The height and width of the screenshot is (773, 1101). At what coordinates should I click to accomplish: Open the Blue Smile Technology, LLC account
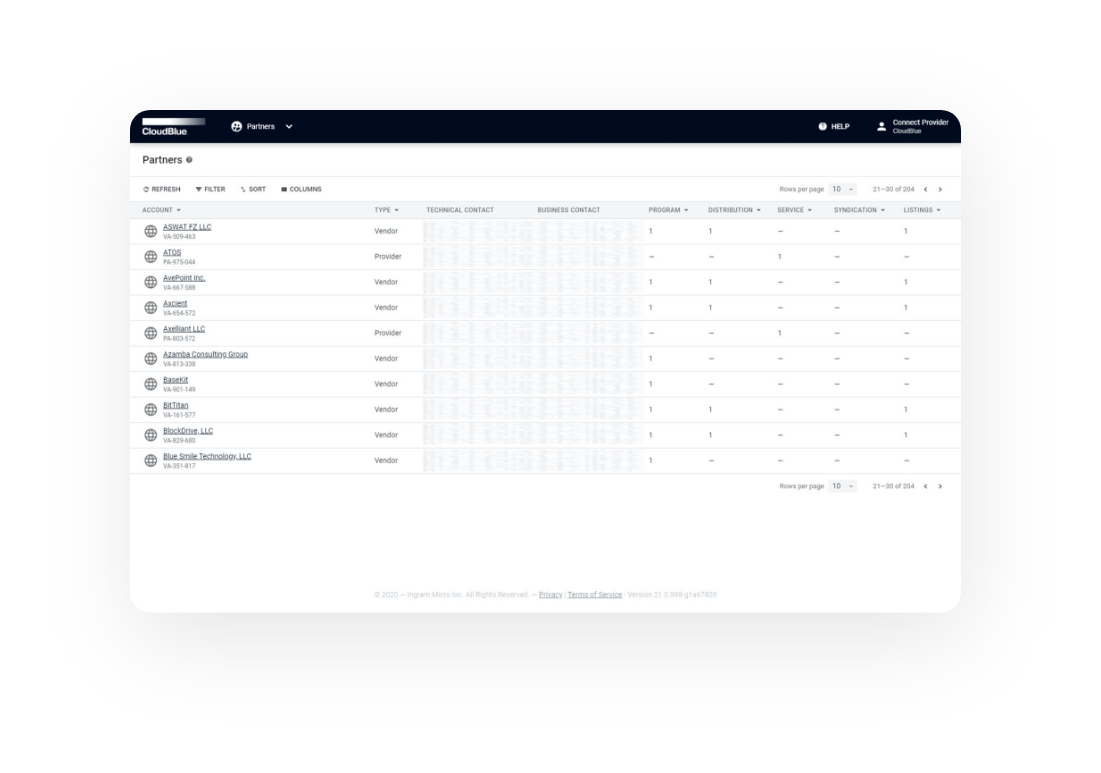pos(207,456)
